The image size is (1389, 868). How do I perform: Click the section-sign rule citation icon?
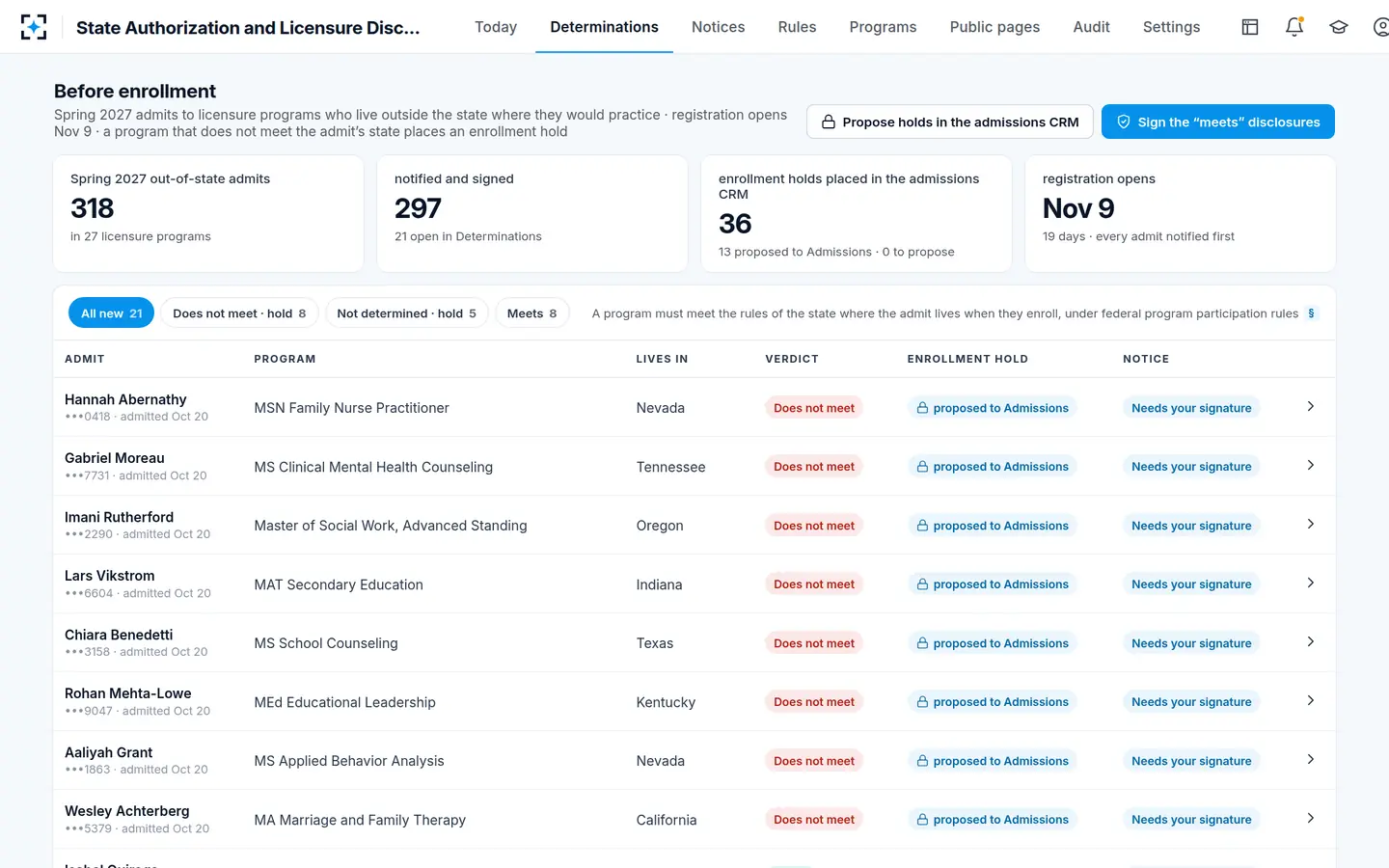1311,313
